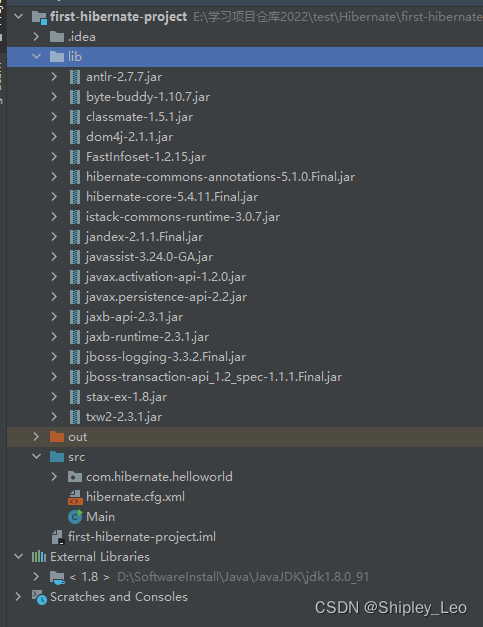
Task: Select the hibernate-core-5.4.11.Final.jar name
Action: (172, 197)
